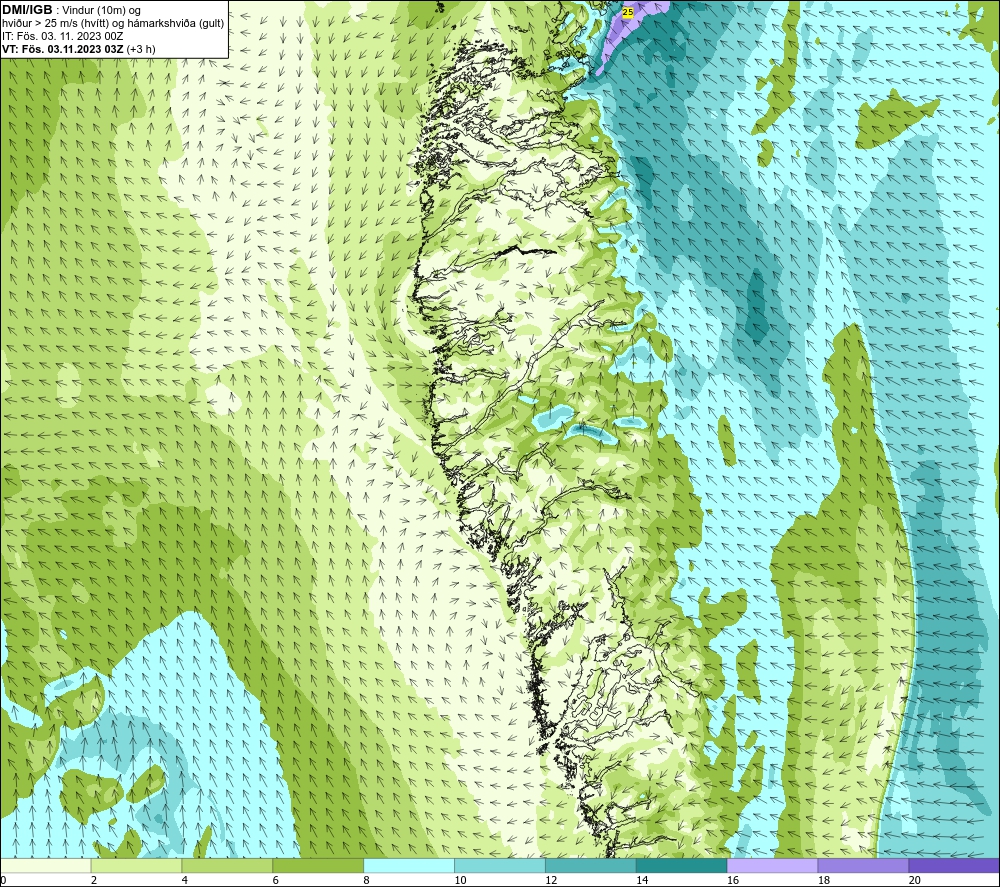This screenshot has height=887, width=1000.
Task: Select the 18–20 m/s medium purple legend swatch
Action: click(863, 865)
